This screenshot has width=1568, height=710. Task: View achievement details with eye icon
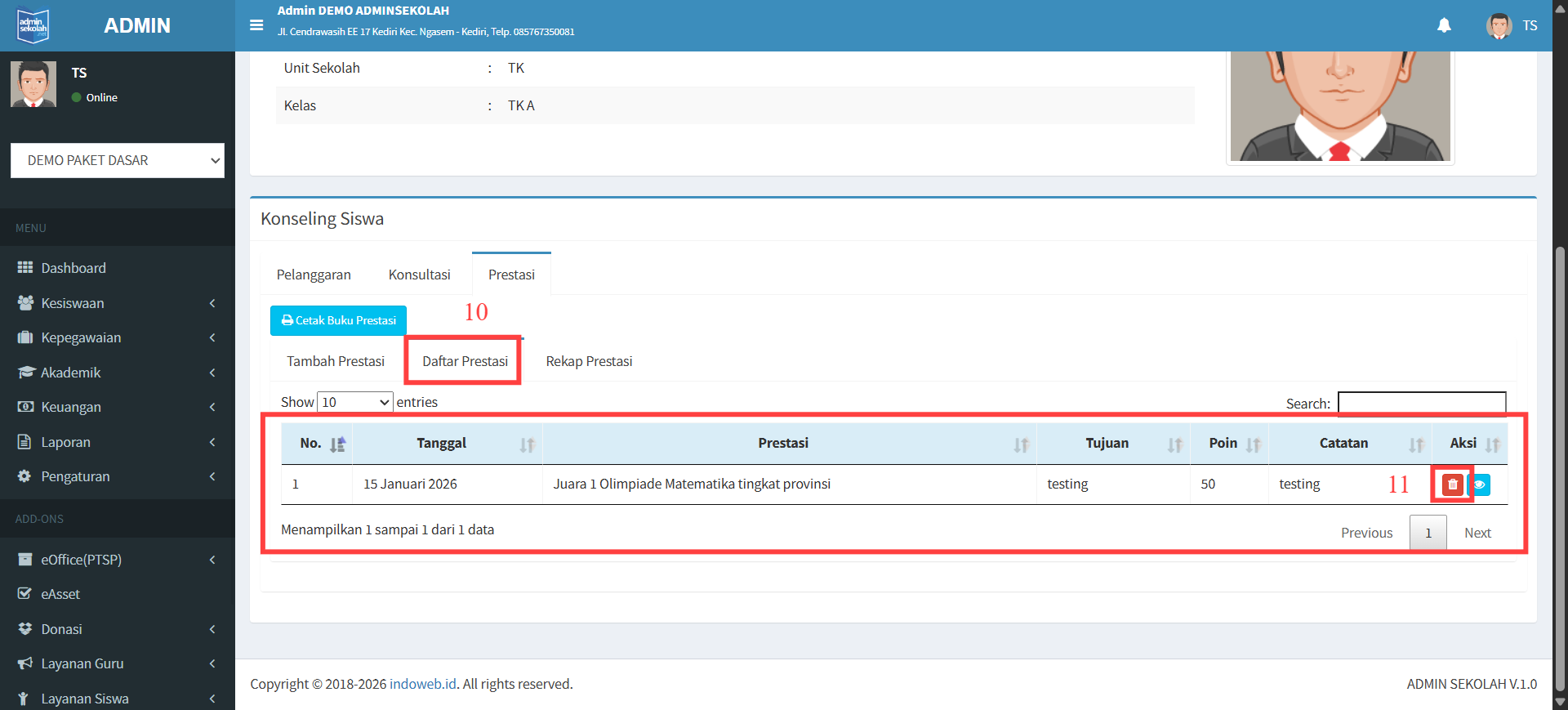click(1480, 484)
